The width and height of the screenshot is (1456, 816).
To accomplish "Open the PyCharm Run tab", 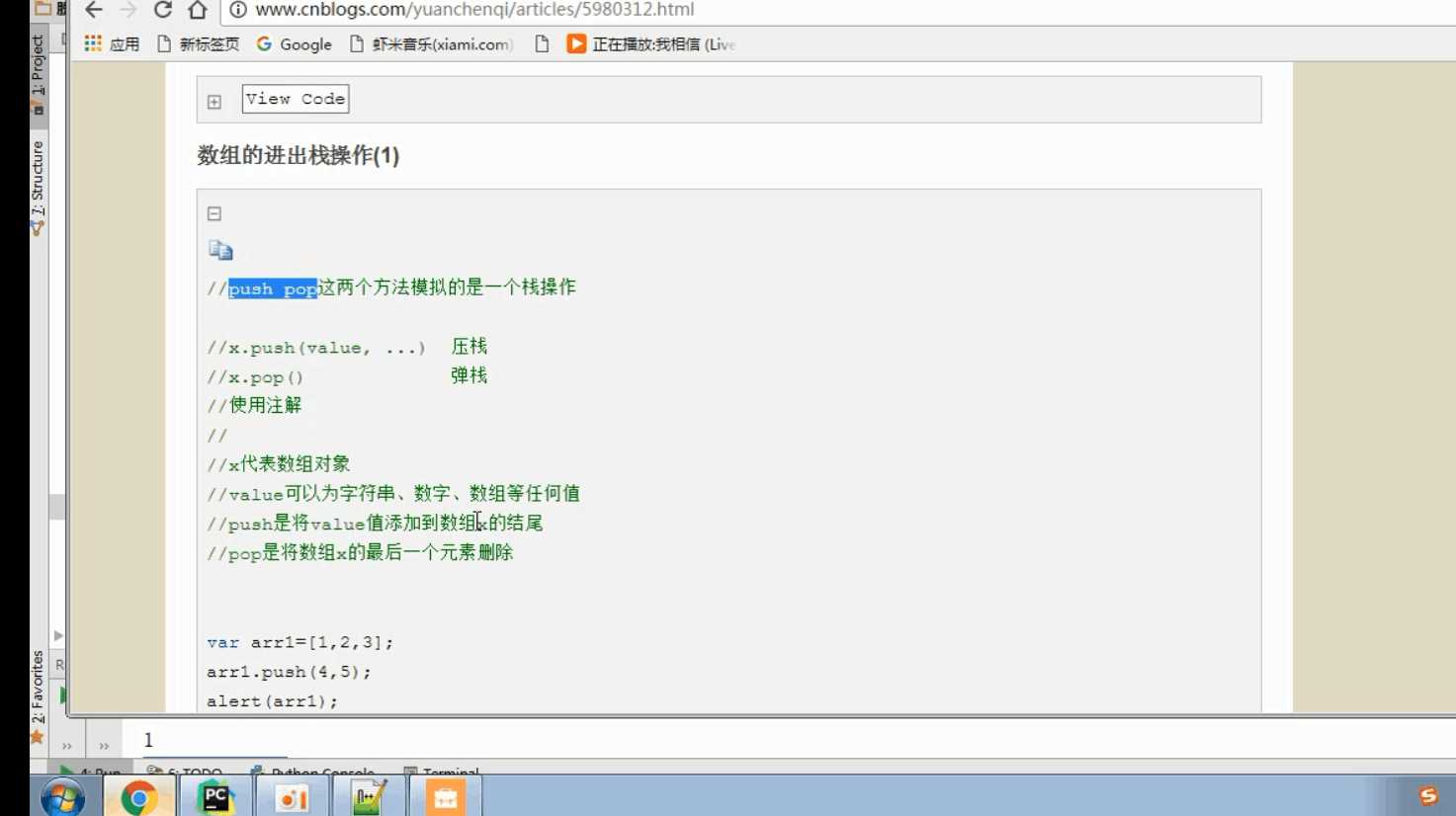I will [x=91, y=770].
